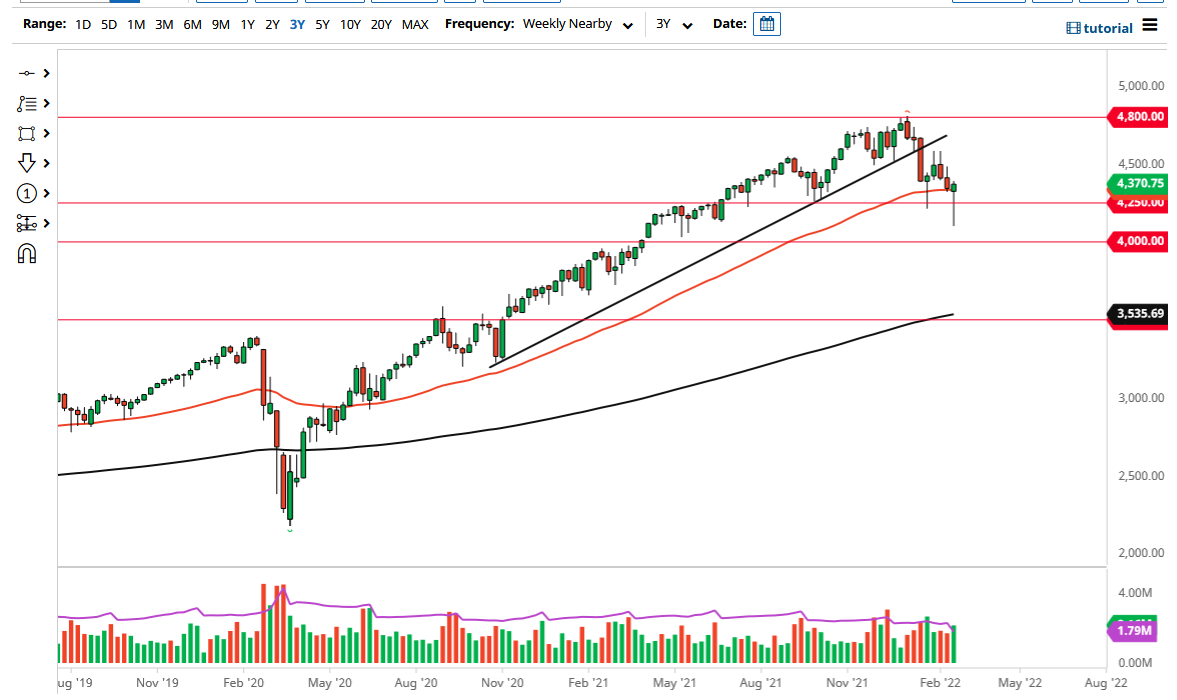Select the rectangle shape tool

click(x=26, y=133)
